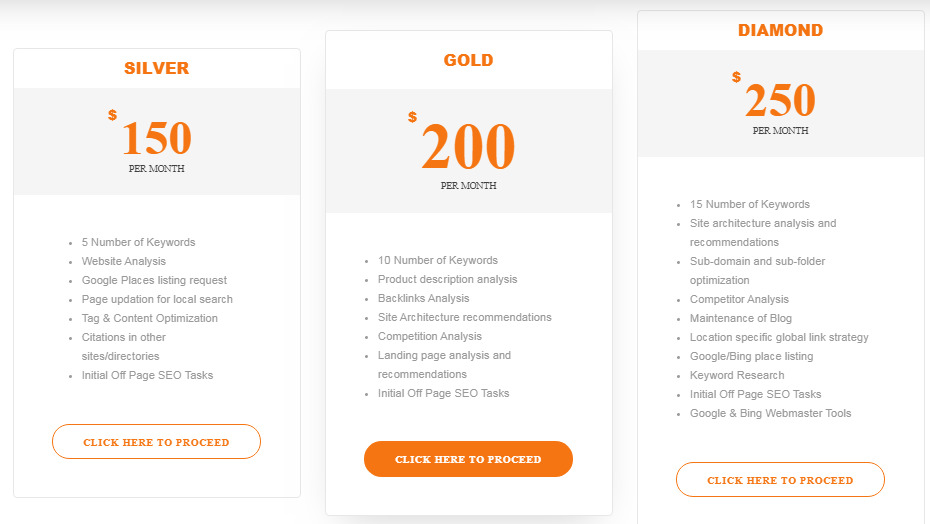
Task: Click the Diamond plan proceed button
Action: coord(781,479)
